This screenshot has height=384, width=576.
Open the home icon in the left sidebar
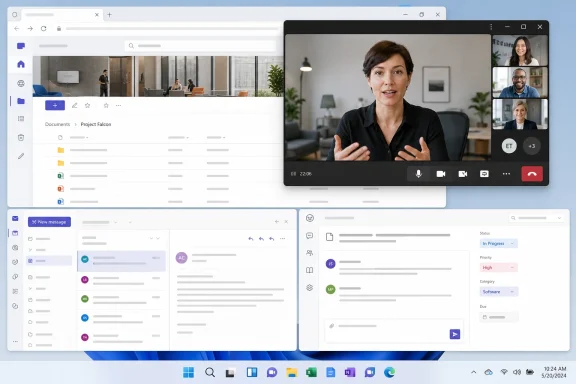point(21,64)
